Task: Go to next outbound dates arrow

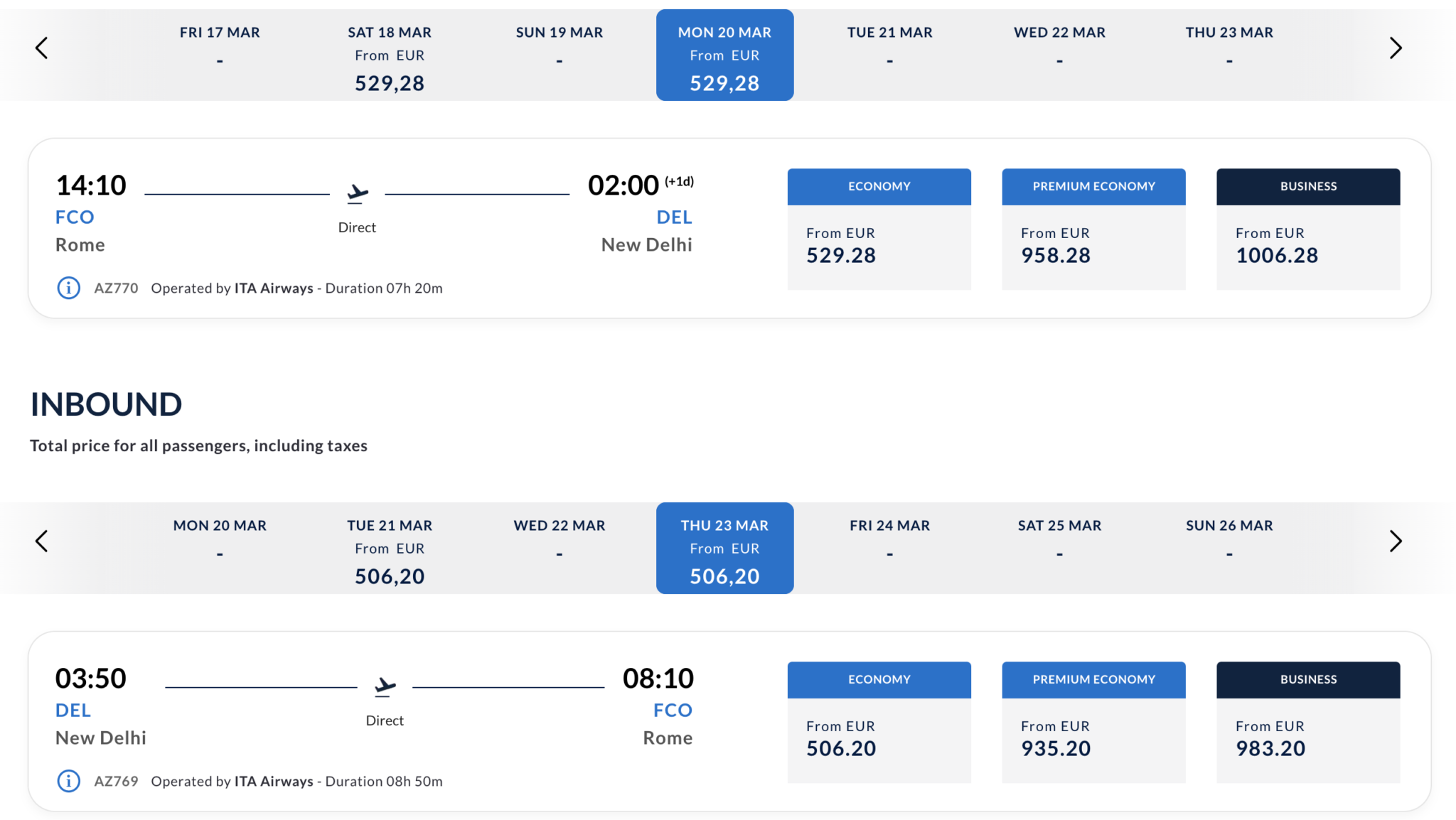Action: 1396,48
